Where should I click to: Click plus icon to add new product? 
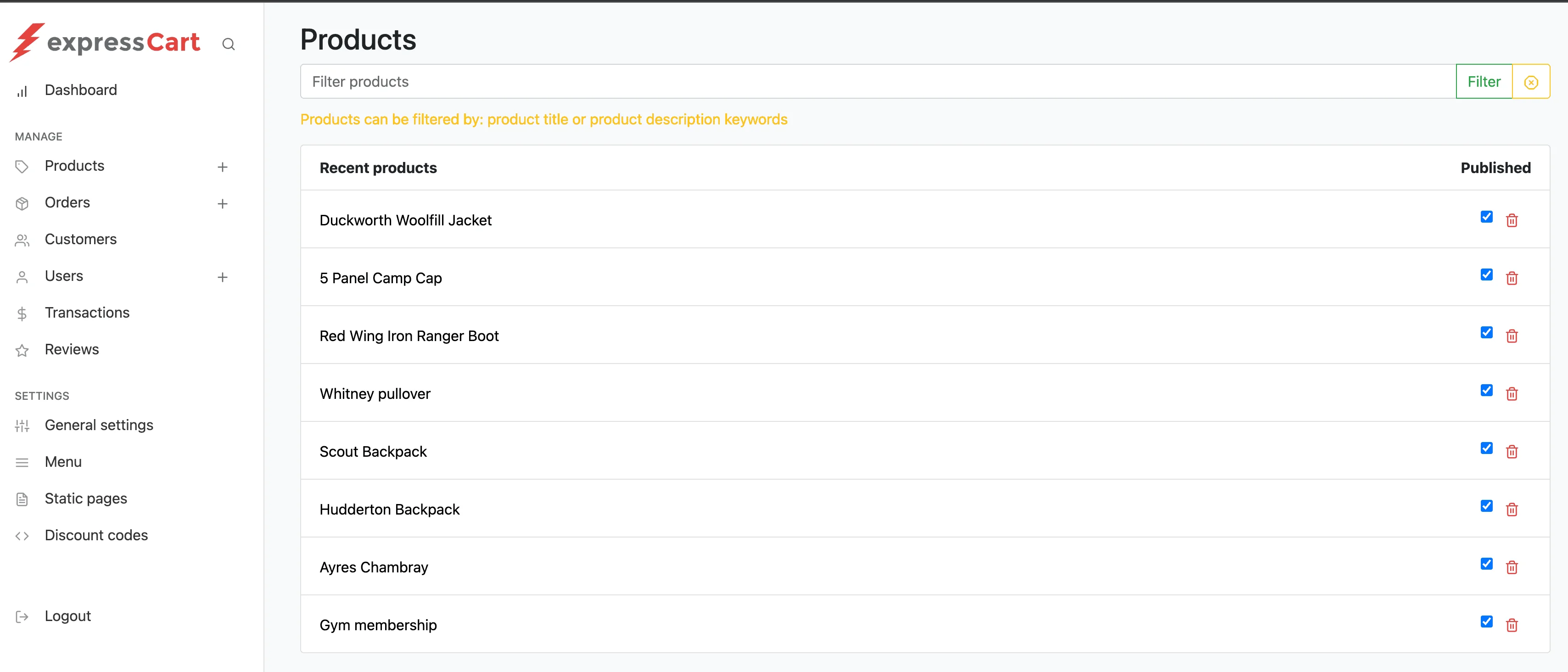click(x=222, y=167)
